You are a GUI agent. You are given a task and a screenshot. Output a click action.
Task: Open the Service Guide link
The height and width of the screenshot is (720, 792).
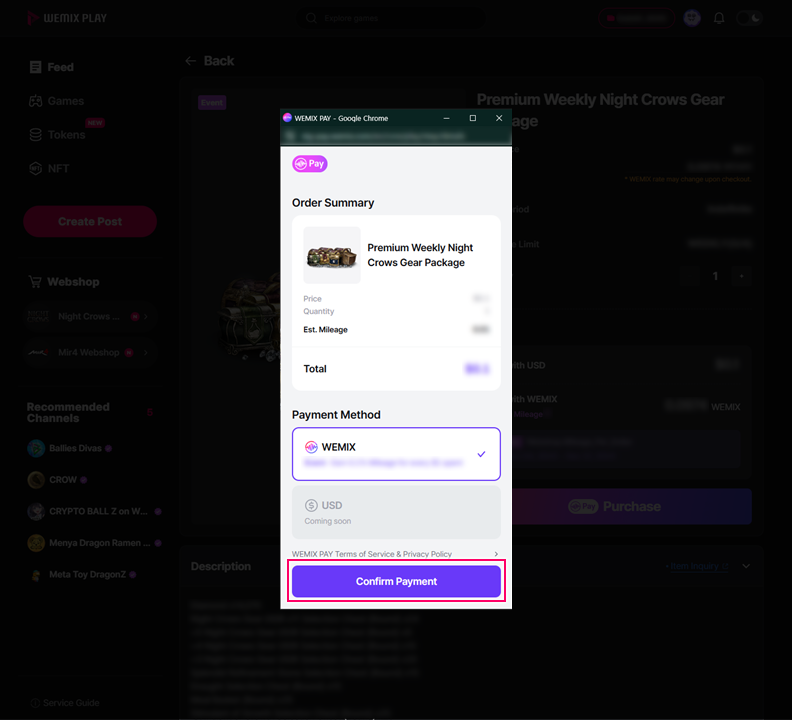(x=65, y=703)
